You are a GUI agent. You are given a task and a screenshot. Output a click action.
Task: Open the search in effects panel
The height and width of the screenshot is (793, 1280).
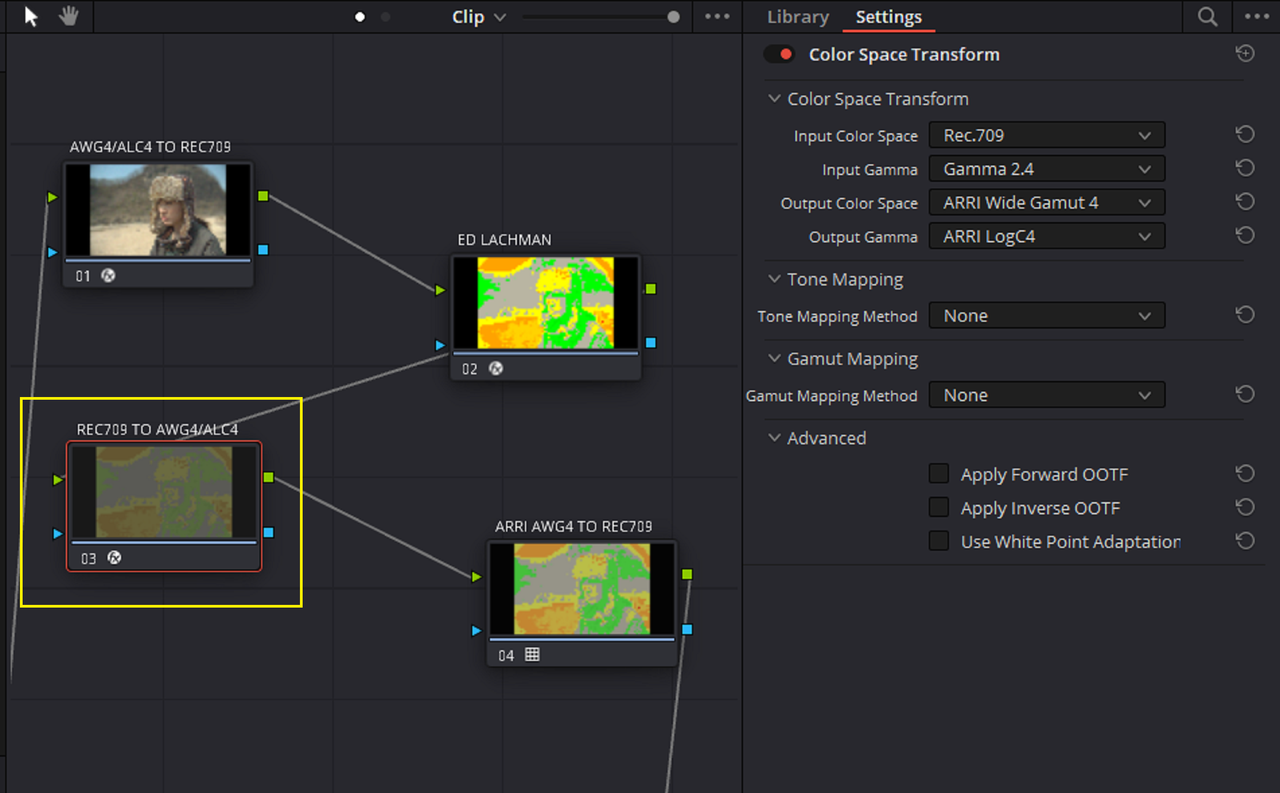1208,17
